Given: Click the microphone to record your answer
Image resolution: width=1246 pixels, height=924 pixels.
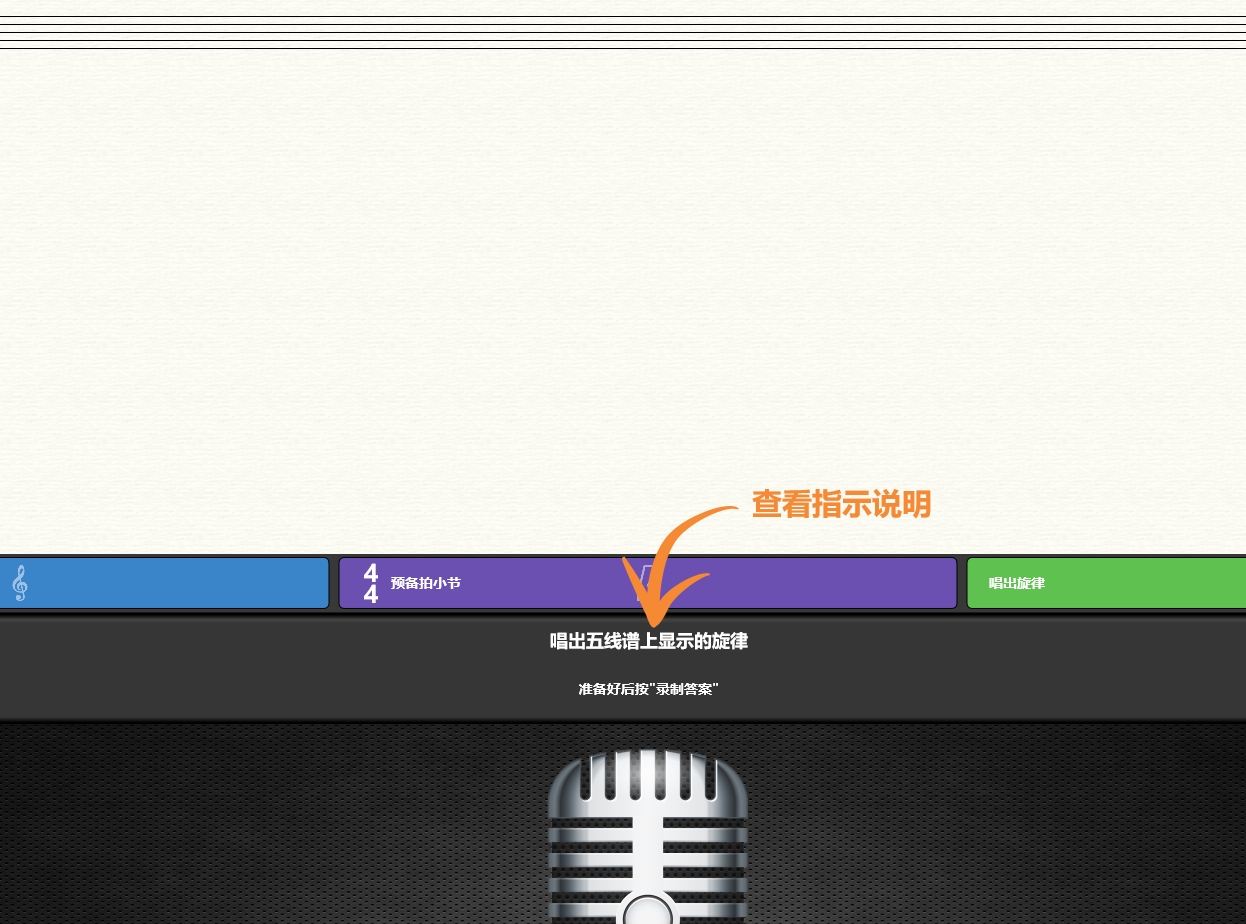Looking at the screenshot, I should (x=648, y=838).
